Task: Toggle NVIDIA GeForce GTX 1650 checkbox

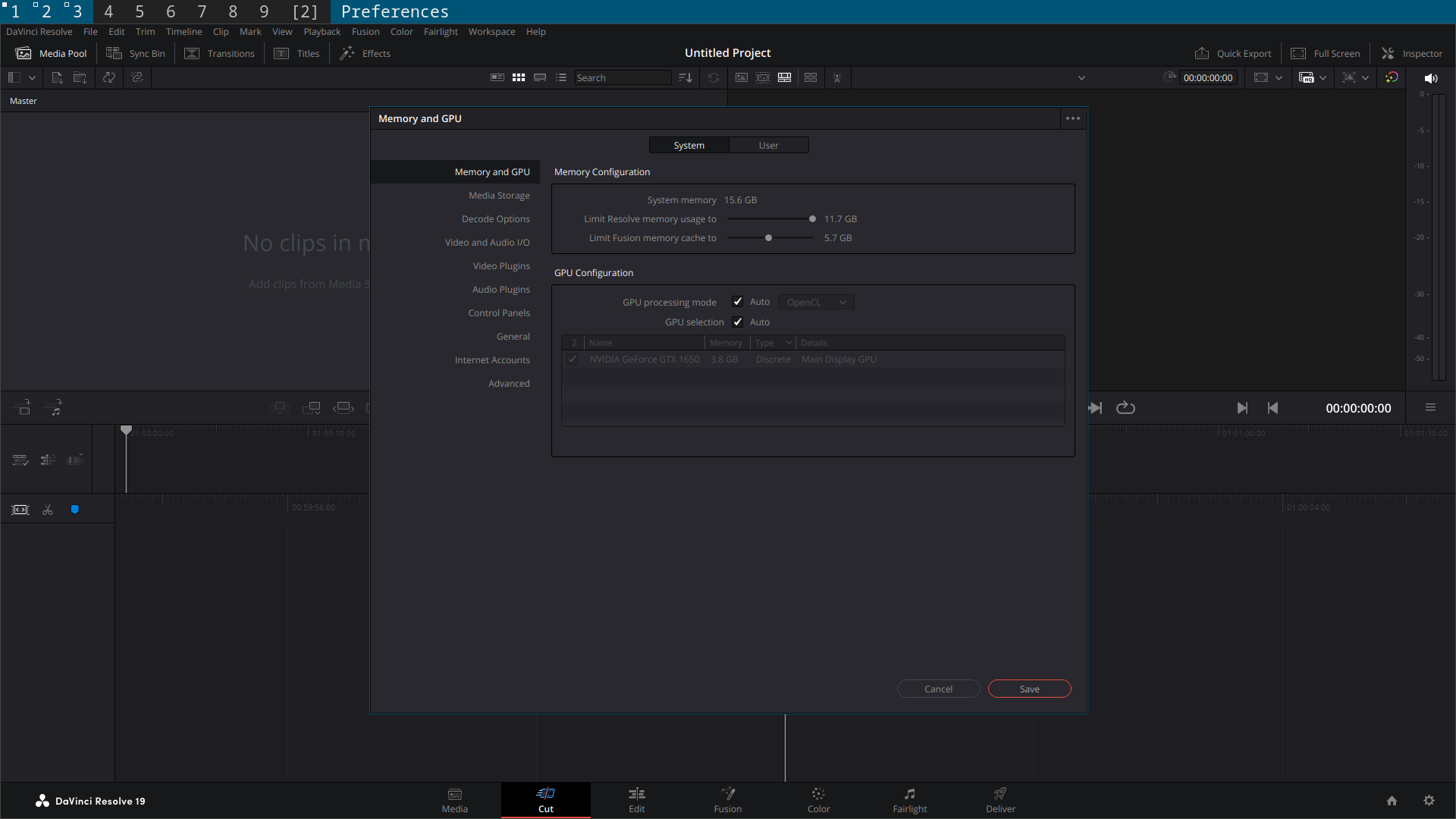Action: click(573, 359)
